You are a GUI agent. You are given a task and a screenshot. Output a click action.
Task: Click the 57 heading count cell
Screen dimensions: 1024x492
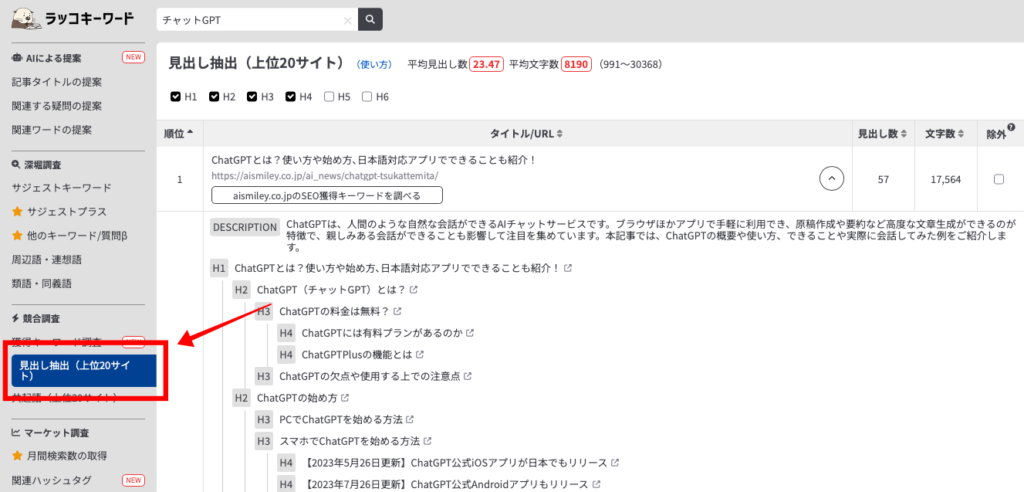882,179
